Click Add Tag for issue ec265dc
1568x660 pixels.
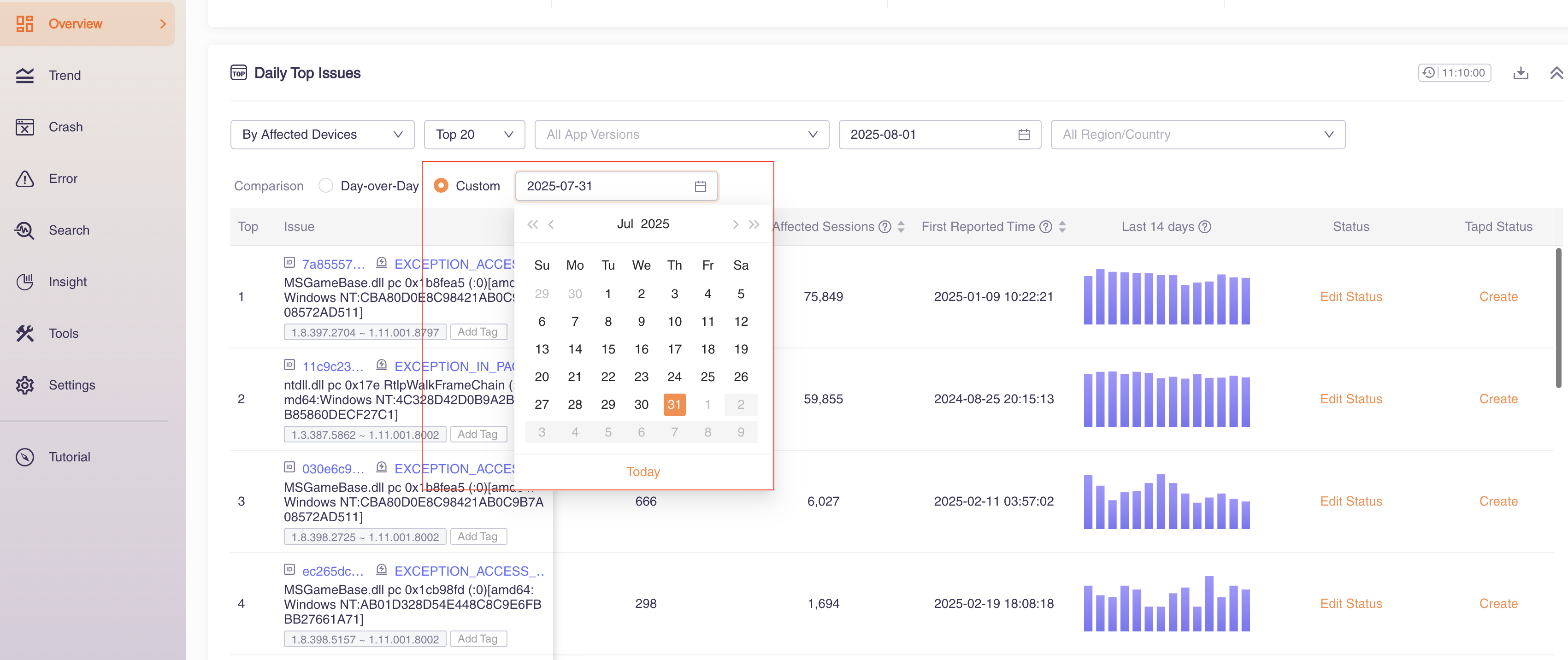tap(478, 639)
